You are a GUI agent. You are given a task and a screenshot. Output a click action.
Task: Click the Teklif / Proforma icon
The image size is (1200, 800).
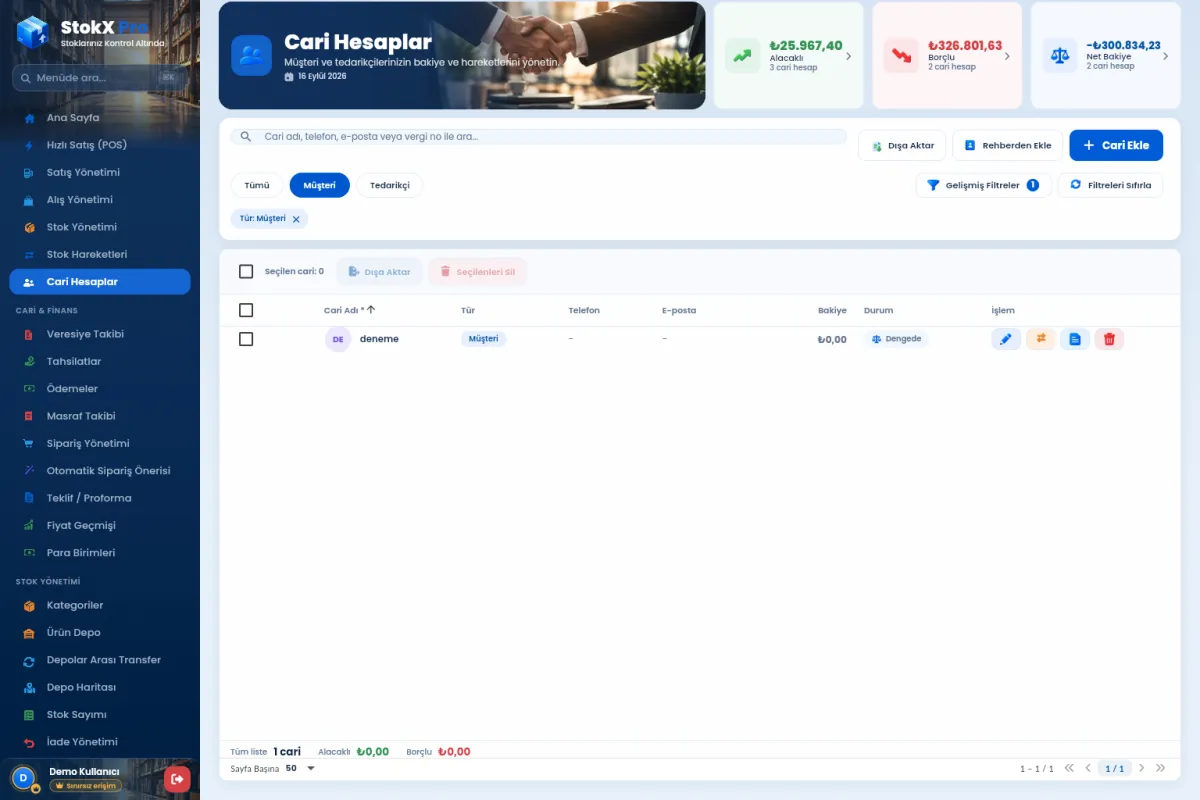28,498
